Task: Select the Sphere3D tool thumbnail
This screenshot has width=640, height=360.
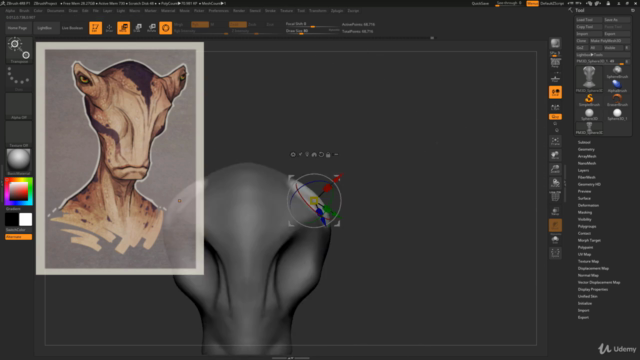Action: click(x=589, y=114)
